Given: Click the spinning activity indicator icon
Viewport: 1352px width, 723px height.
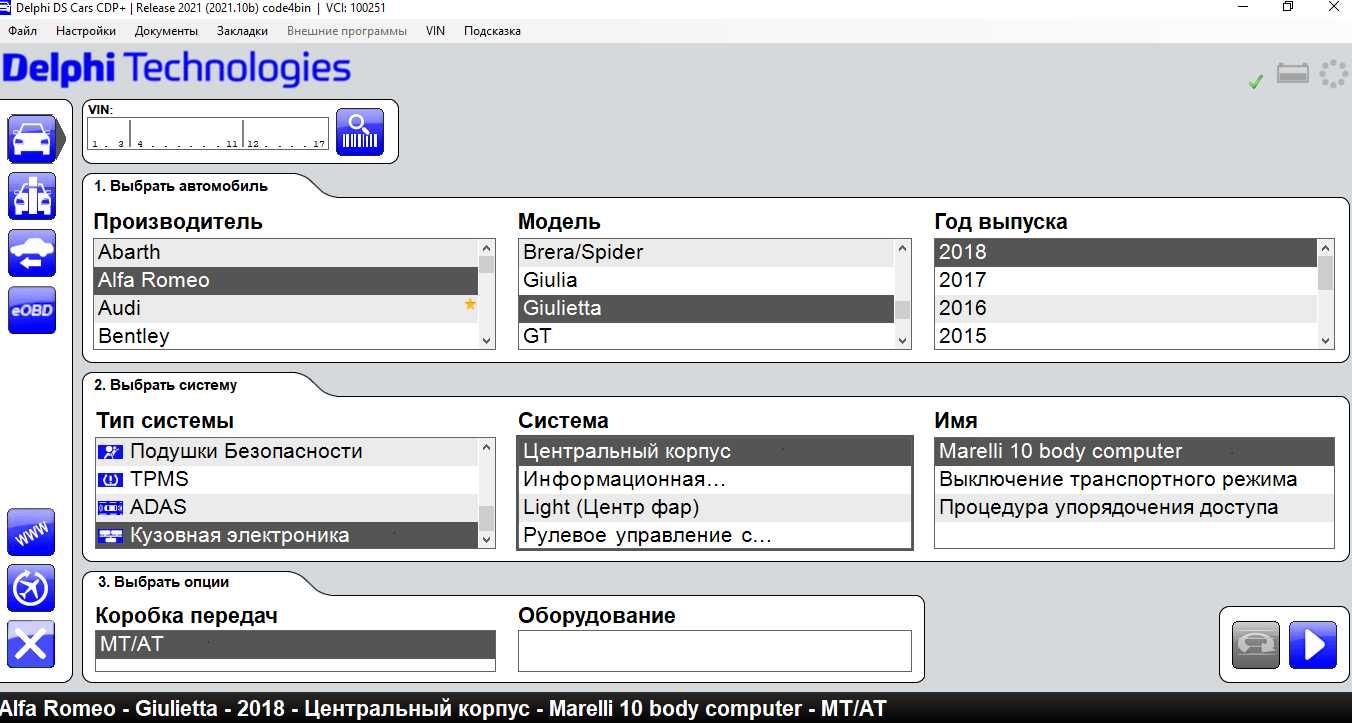Looking at the screenshot, I should (1334, 74).
